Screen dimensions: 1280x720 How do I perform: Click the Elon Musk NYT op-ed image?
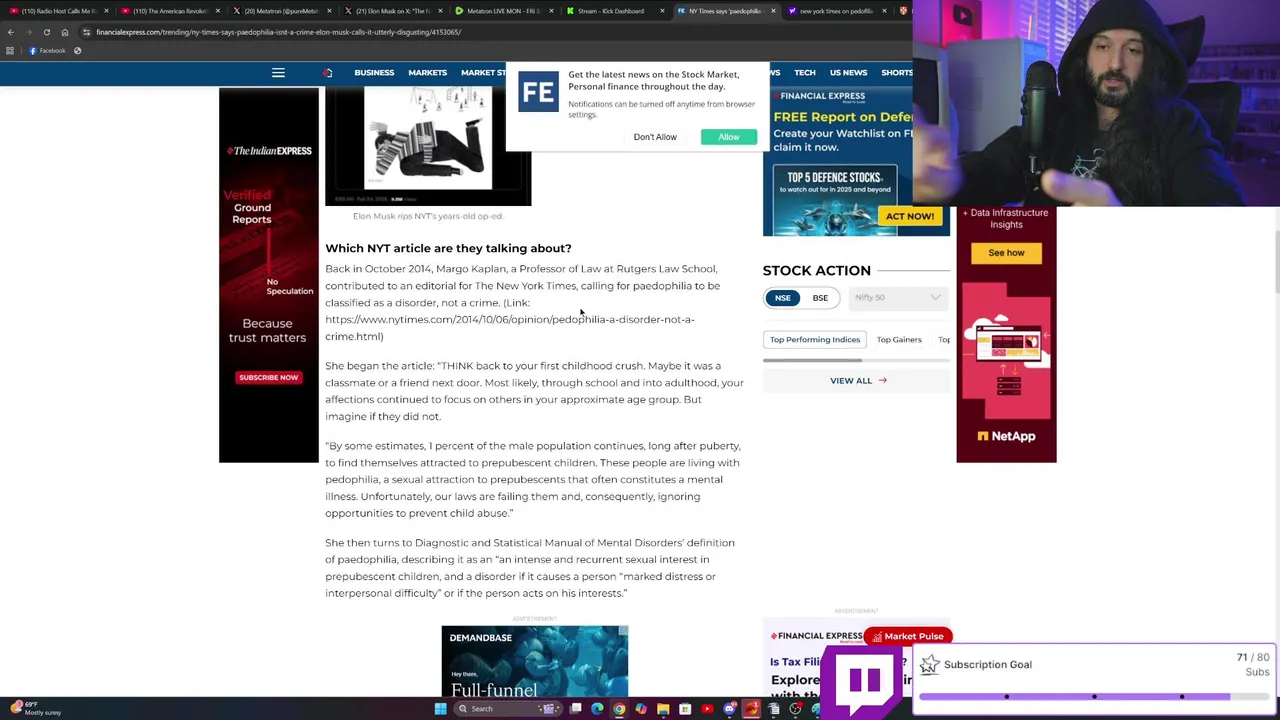pyautogui.click(x=428, y=146)
